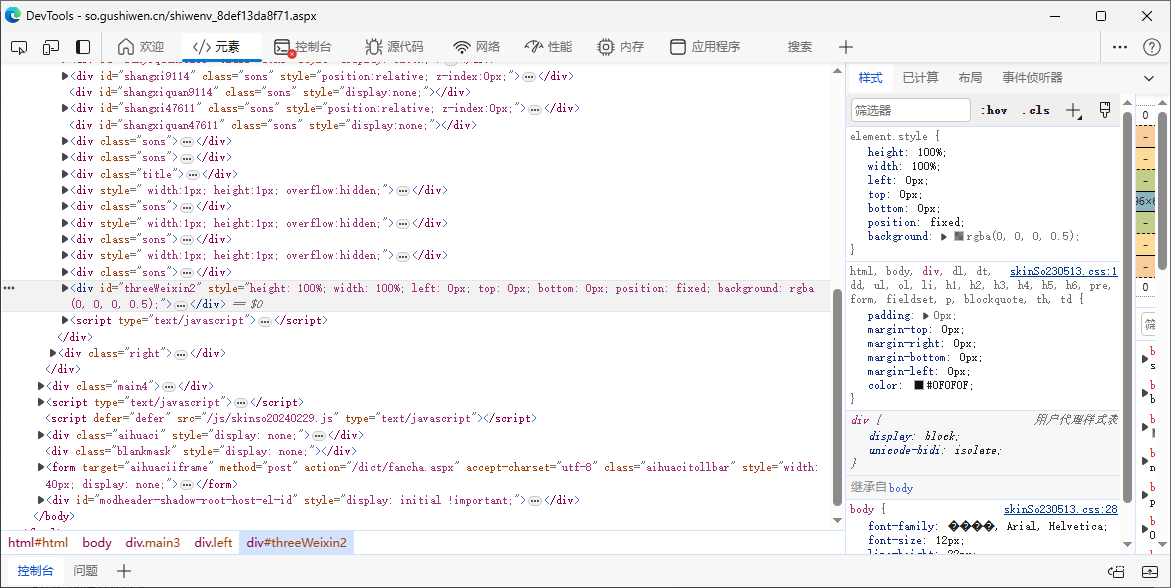The width and height of the screenshot is (1171, 588).
Task: Open the three-dot customize DevTools menu
Action: 1120,47
